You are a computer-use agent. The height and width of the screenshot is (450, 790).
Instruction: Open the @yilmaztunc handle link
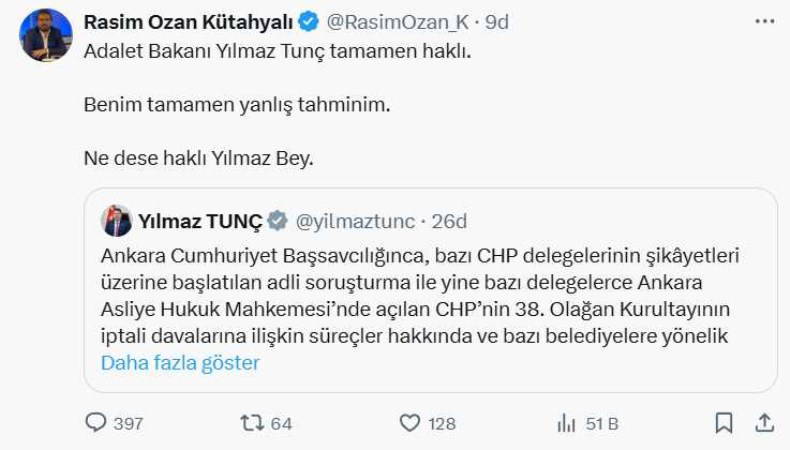click(352, 221)
